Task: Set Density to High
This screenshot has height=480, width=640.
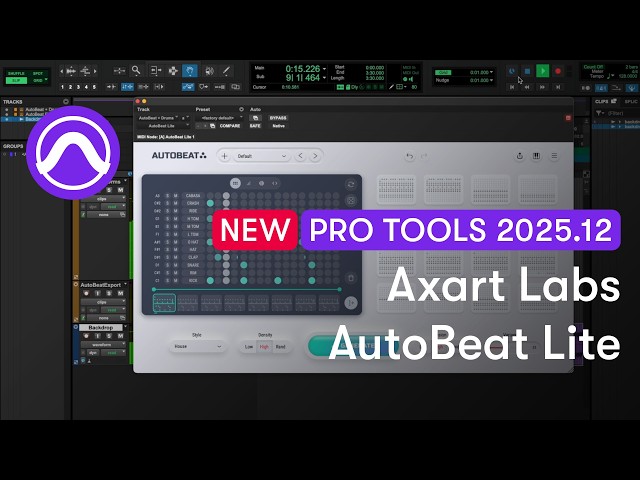Action: coord(264,347)
